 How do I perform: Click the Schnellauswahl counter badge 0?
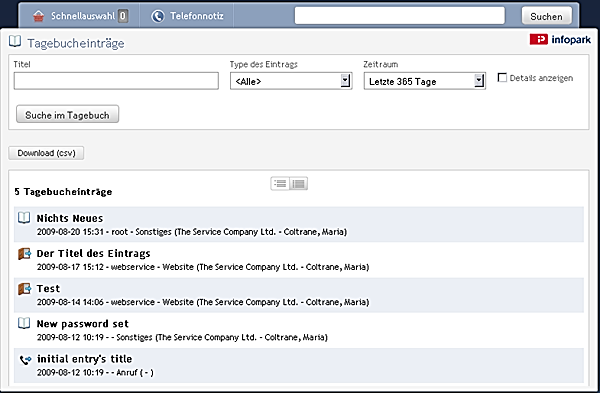click(122, 16)
